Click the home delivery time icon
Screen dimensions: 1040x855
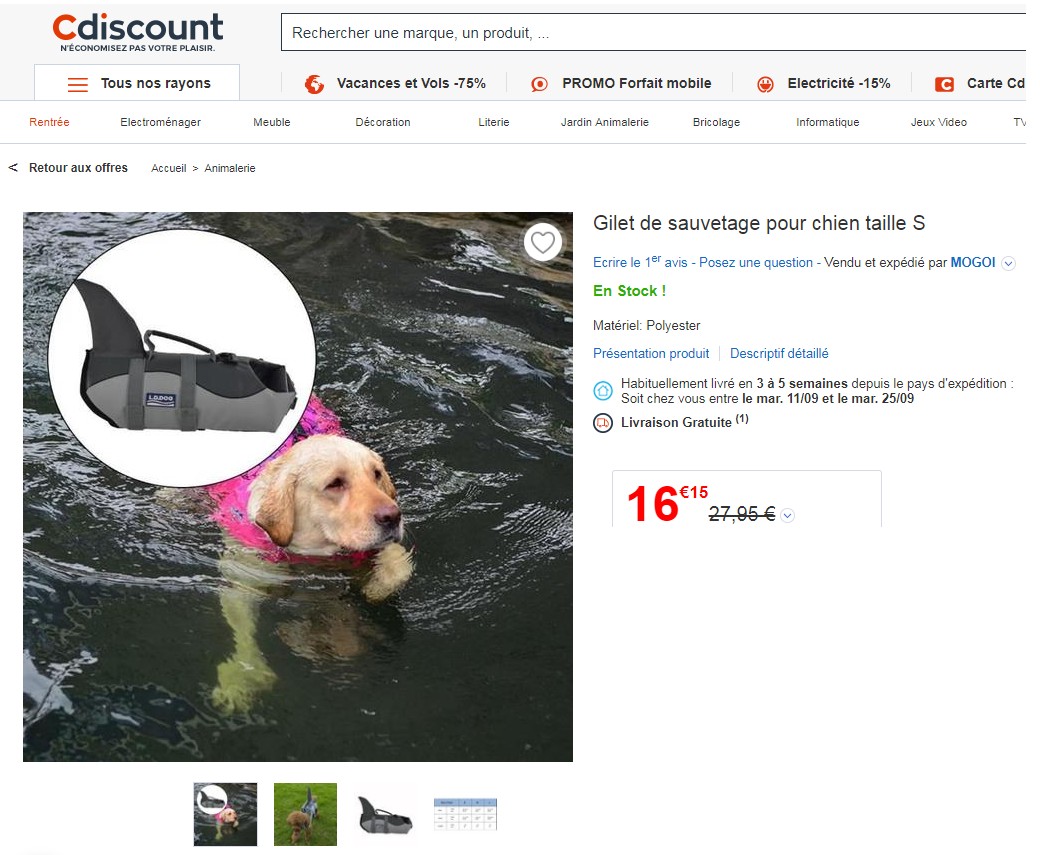603,390
